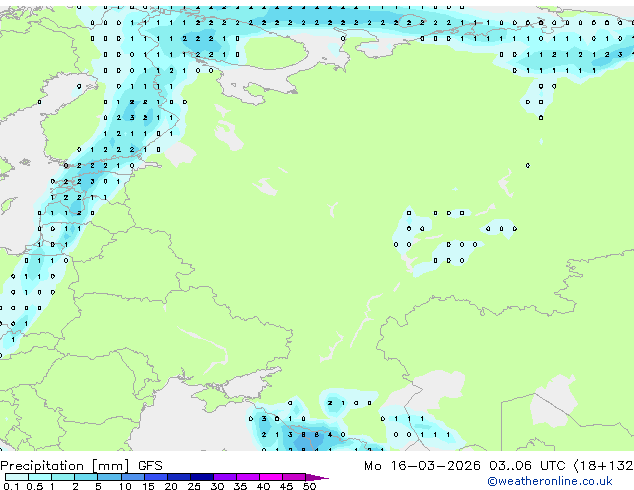Click the '03..06 UTC' time label

(x=527, y=466)
